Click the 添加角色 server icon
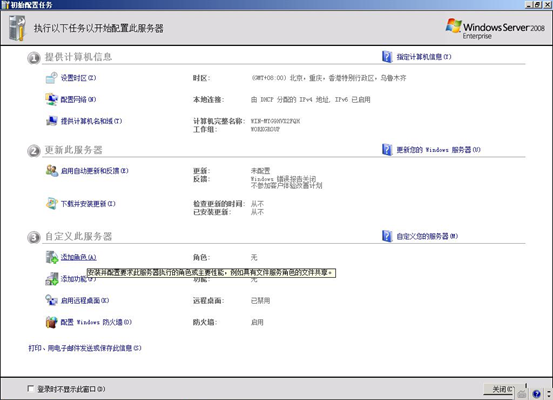The height and width of the screenshot is (400, 553). pos(51,257)
